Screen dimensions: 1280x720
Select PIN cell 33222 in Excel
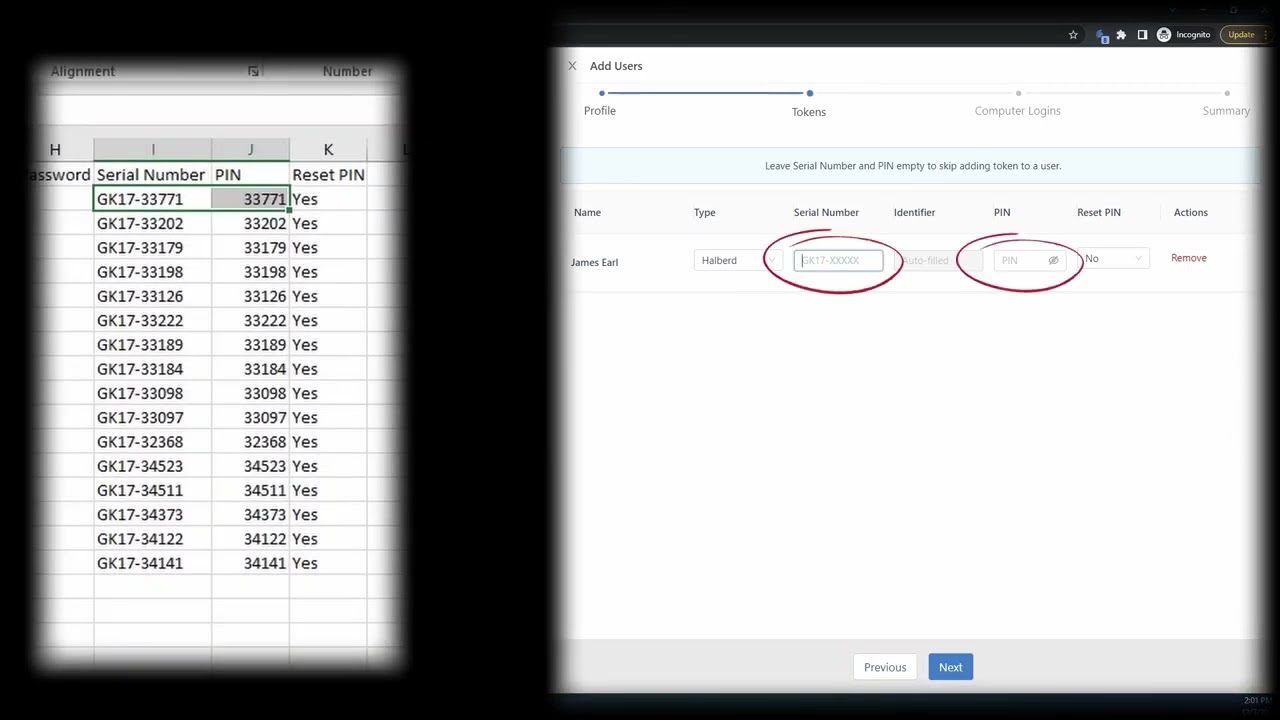point(251,320)
